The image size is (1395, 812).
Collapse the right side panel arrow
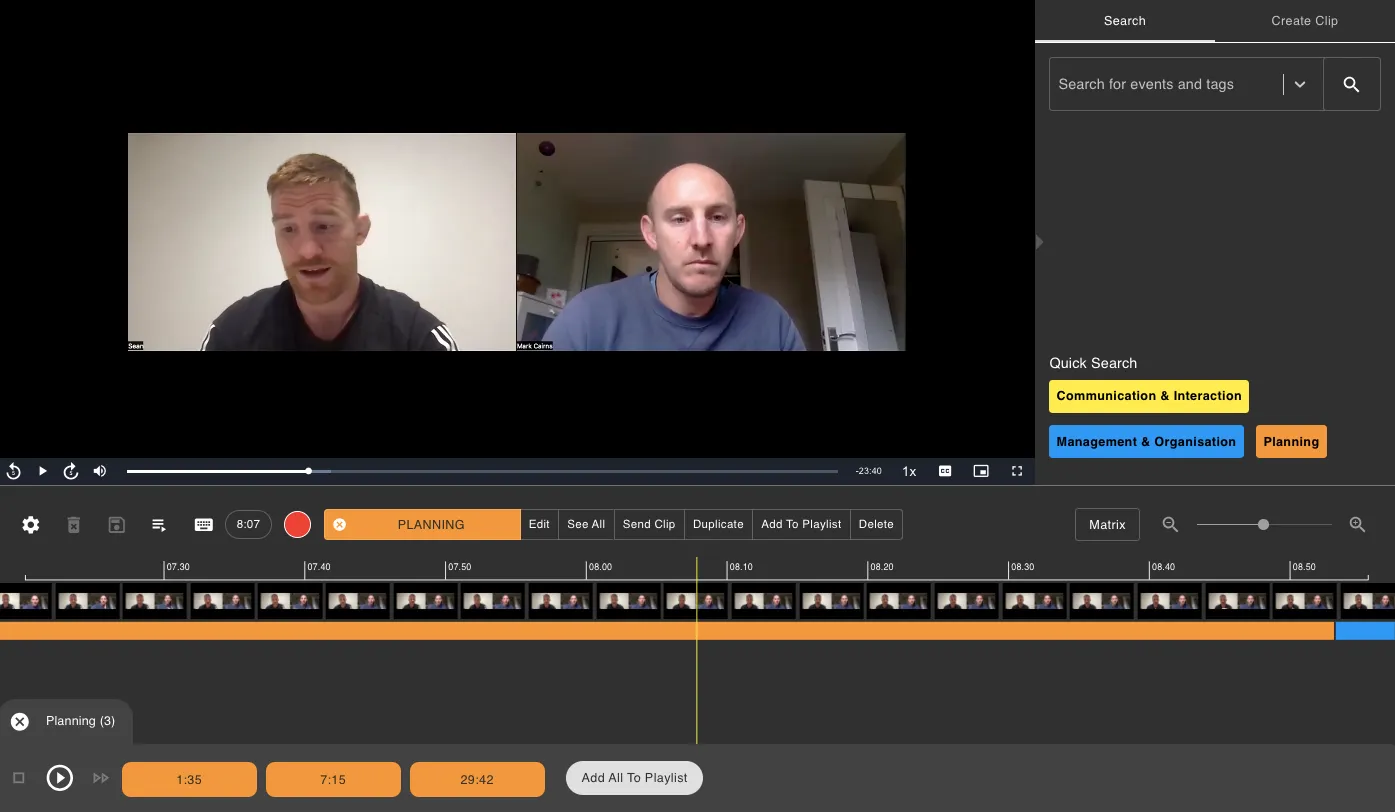click(1040, 242)
